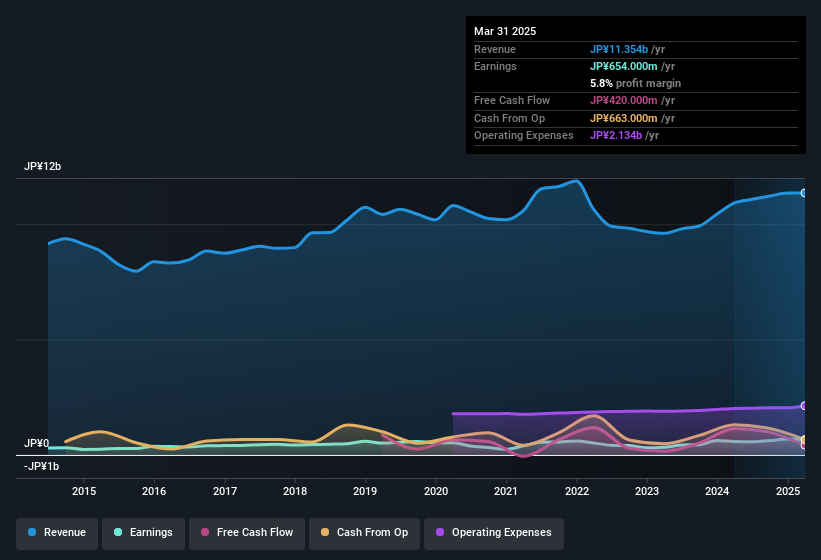Click the JP¥420.000m free cash flow value
Image resolution: width=821 pixels, height=560 pixels.
pyautogui.click(x=624, y=100)
